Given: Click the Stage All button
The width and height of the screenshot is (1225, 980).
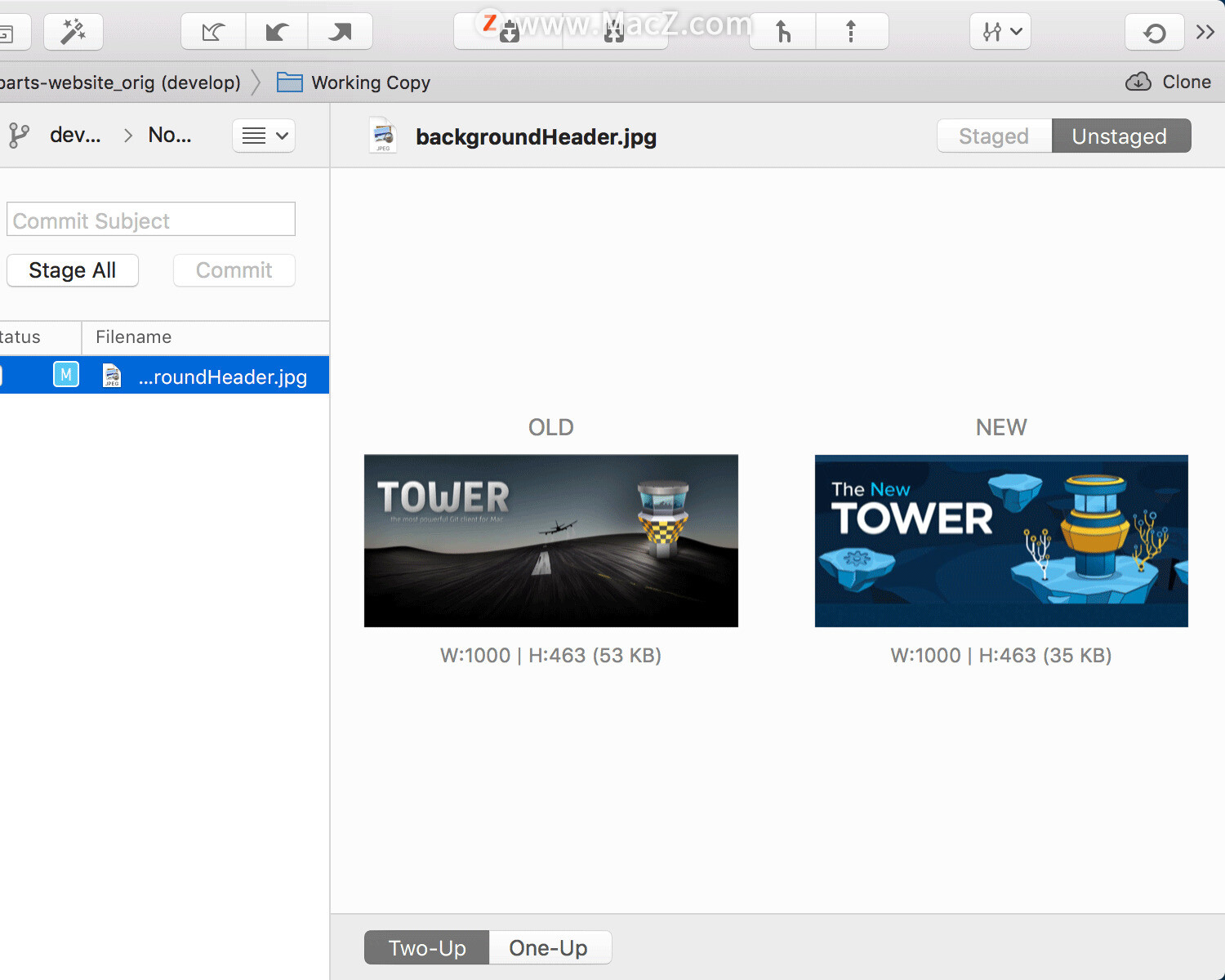Looking at the screenshot, I should (73, 270).
